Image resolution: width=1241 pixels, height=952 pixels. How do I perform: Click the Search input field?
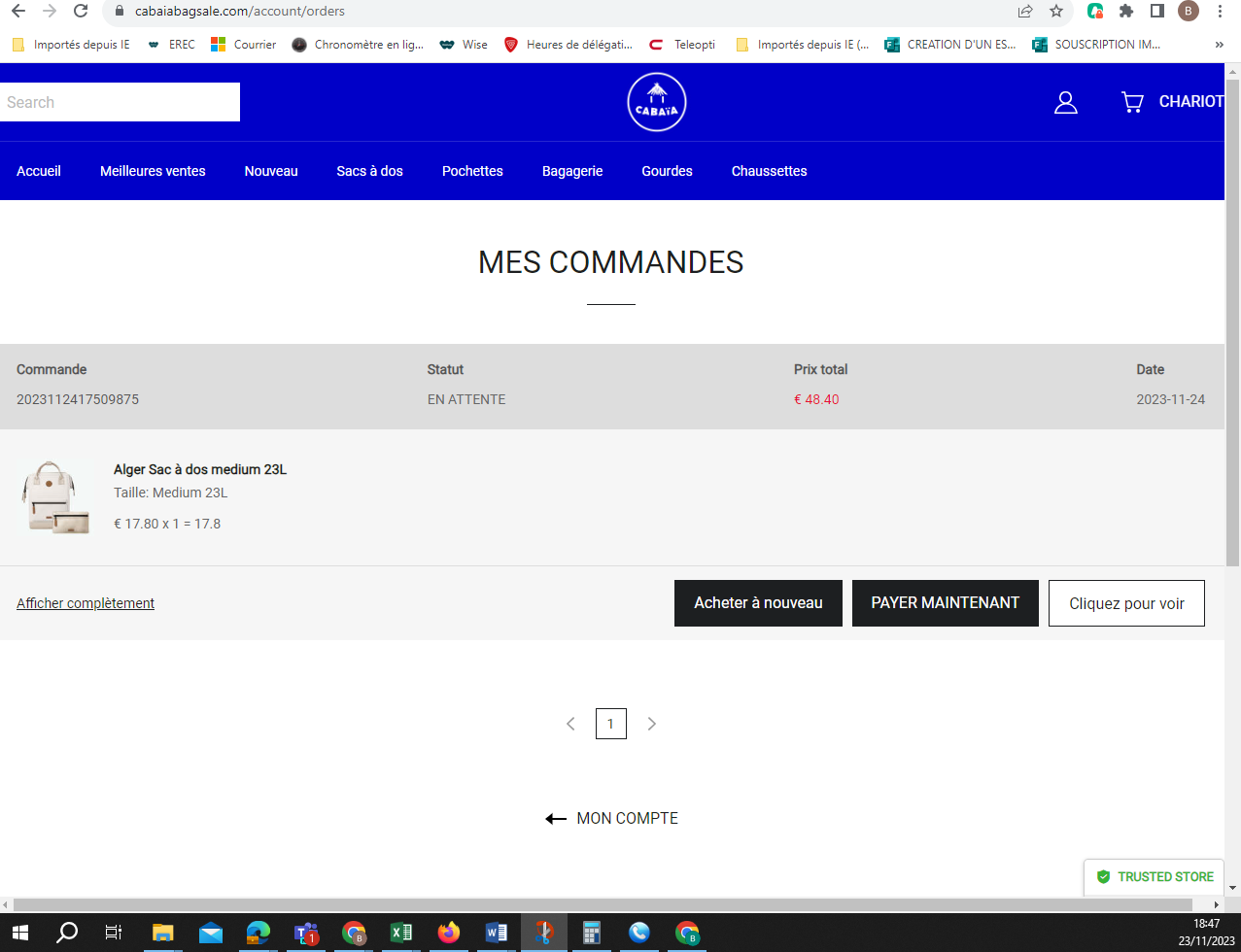120,102
